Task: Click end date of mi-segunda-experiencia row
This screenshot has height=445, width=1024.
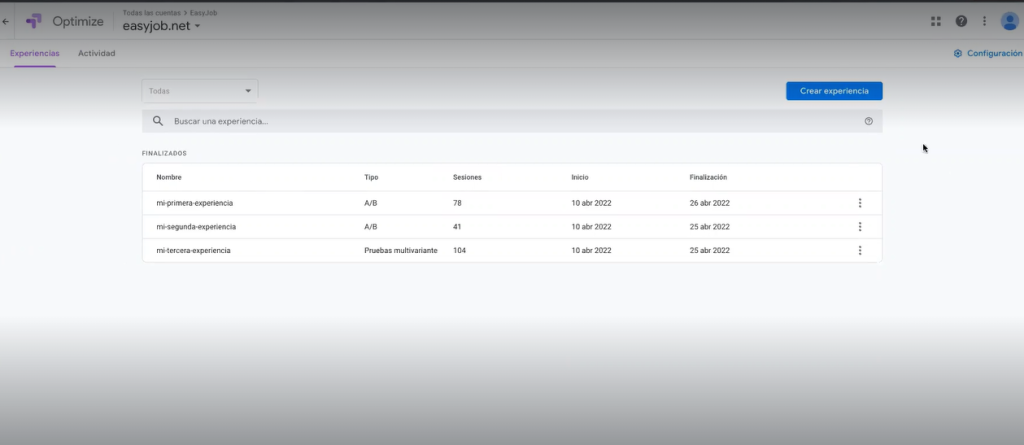Action: point(709,227)
